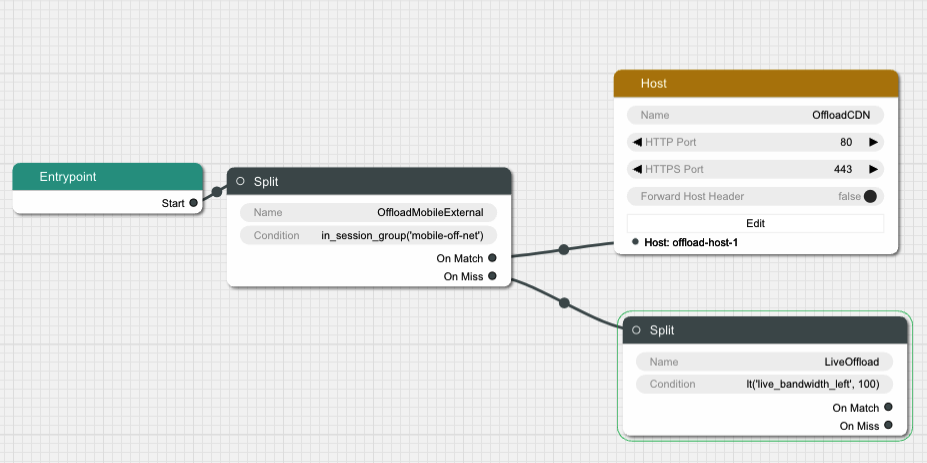The image size is (927, 463).
Task: Toggle the Forward Host Header switch
Action: [870, 196]
